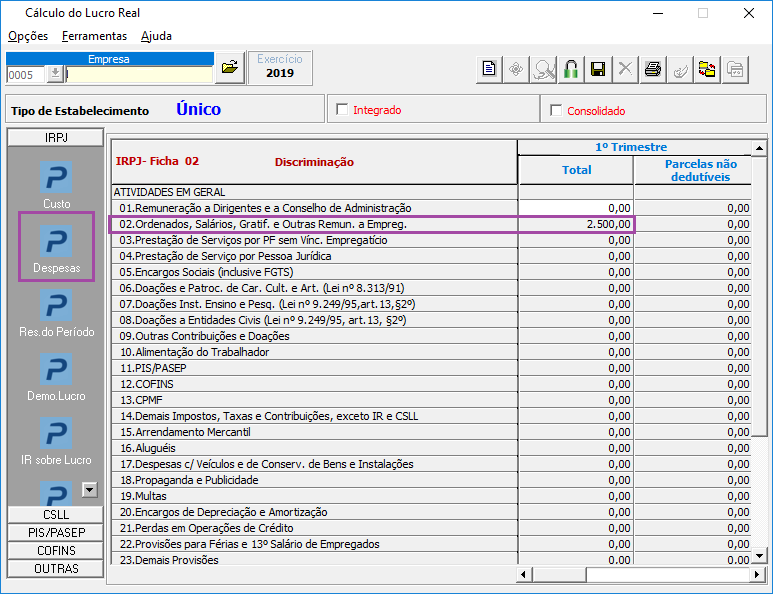Click the grayed magnifier search toolbar icon

(543, 69)
